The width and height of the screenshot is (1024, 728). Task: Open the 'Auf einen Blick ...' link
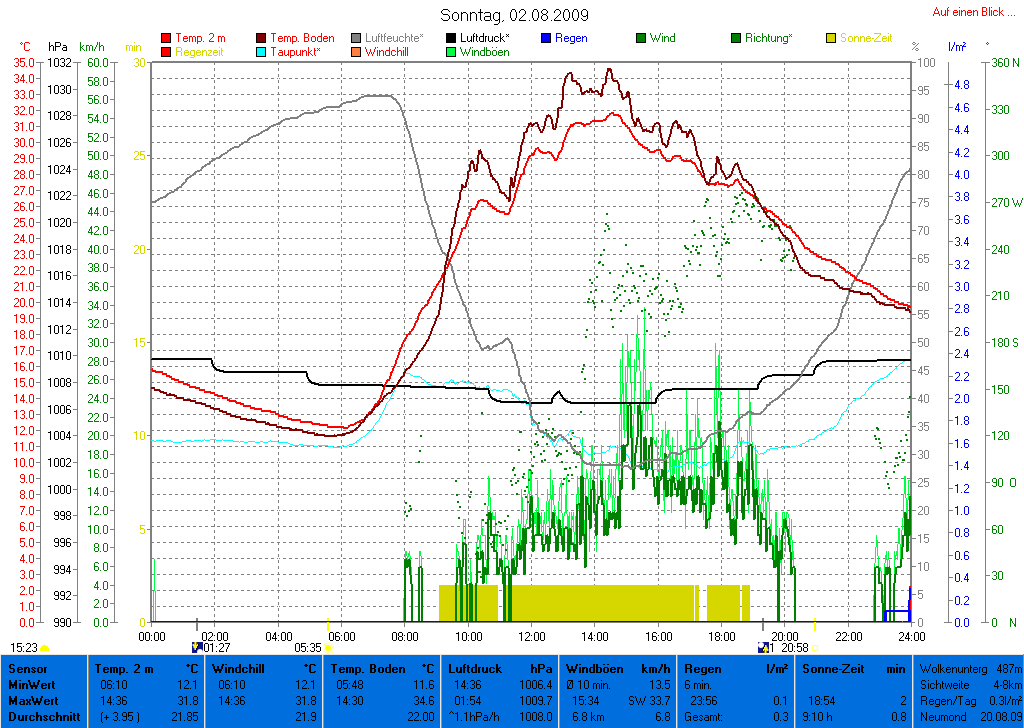[967, 12]
